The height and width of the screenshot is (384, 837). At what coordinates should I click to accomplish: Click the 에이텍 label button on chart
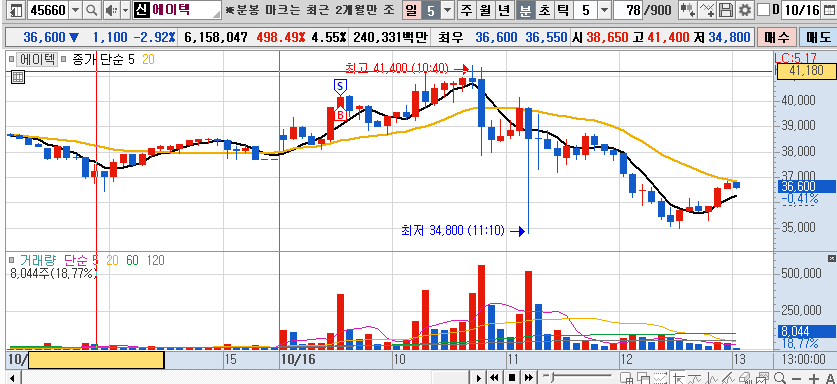[36, 59]
